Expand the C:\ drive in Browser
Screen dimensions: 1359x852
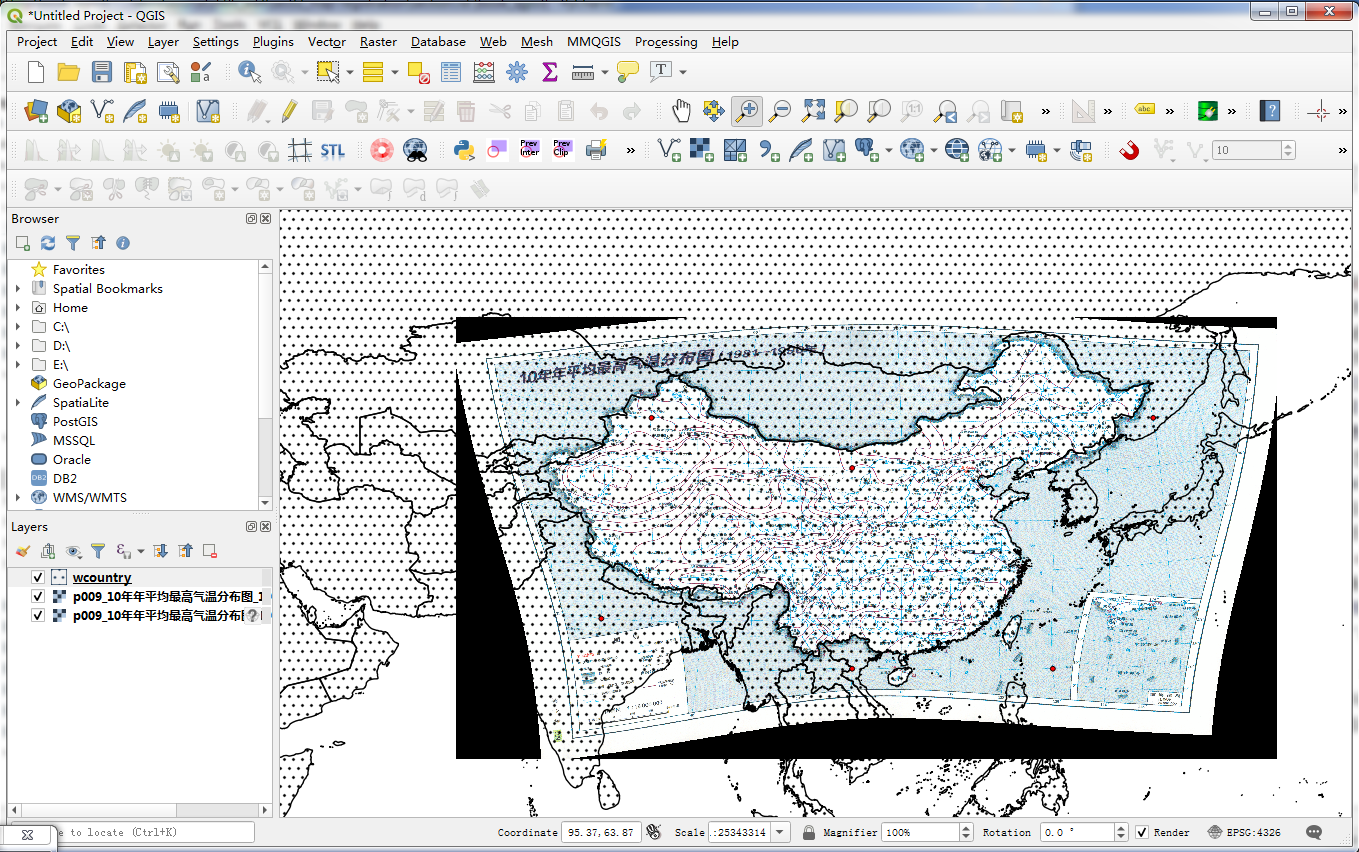[x=18, y=326]
